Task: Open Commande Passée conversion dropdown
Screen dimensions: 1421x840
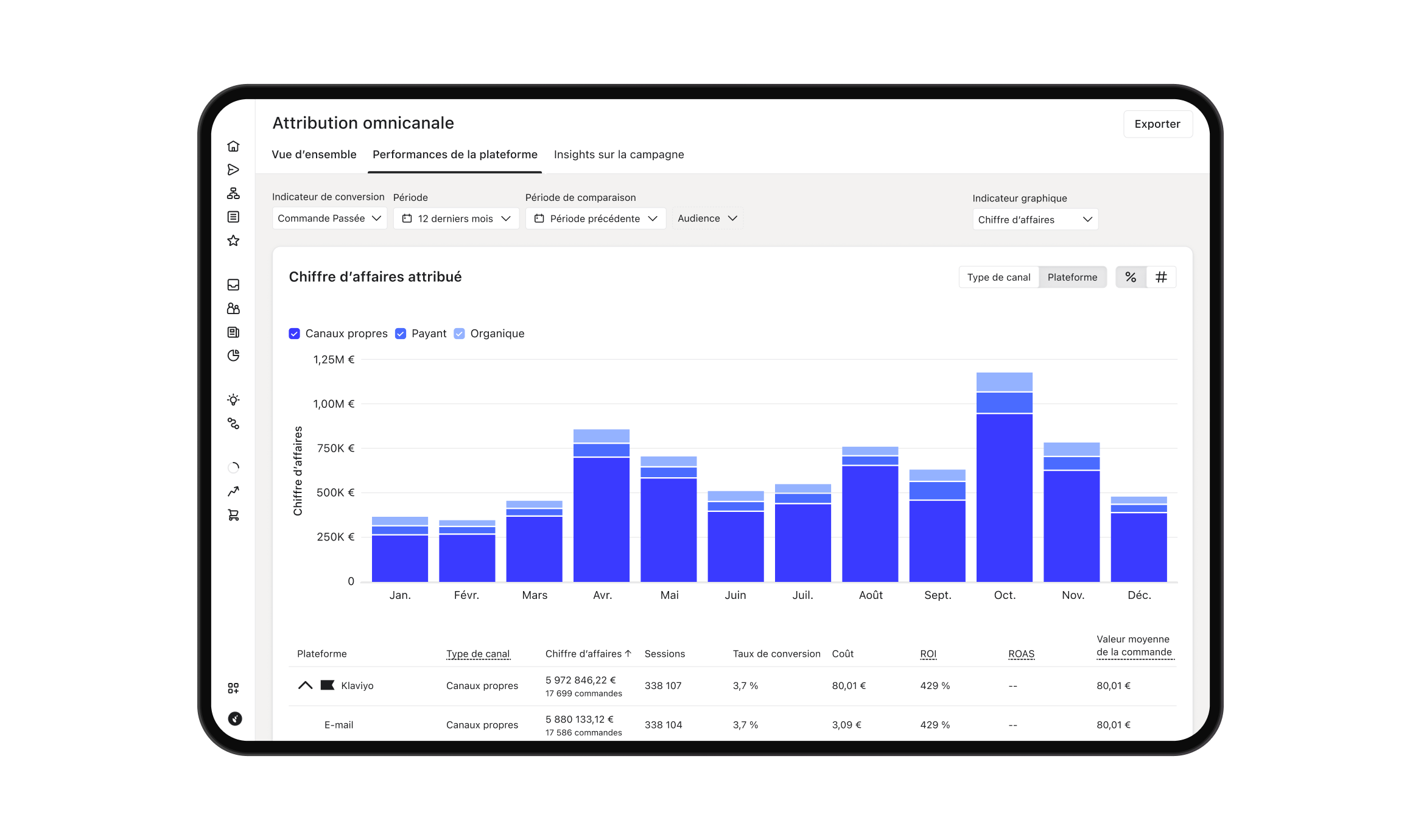Action: click(x=329, y=219)
